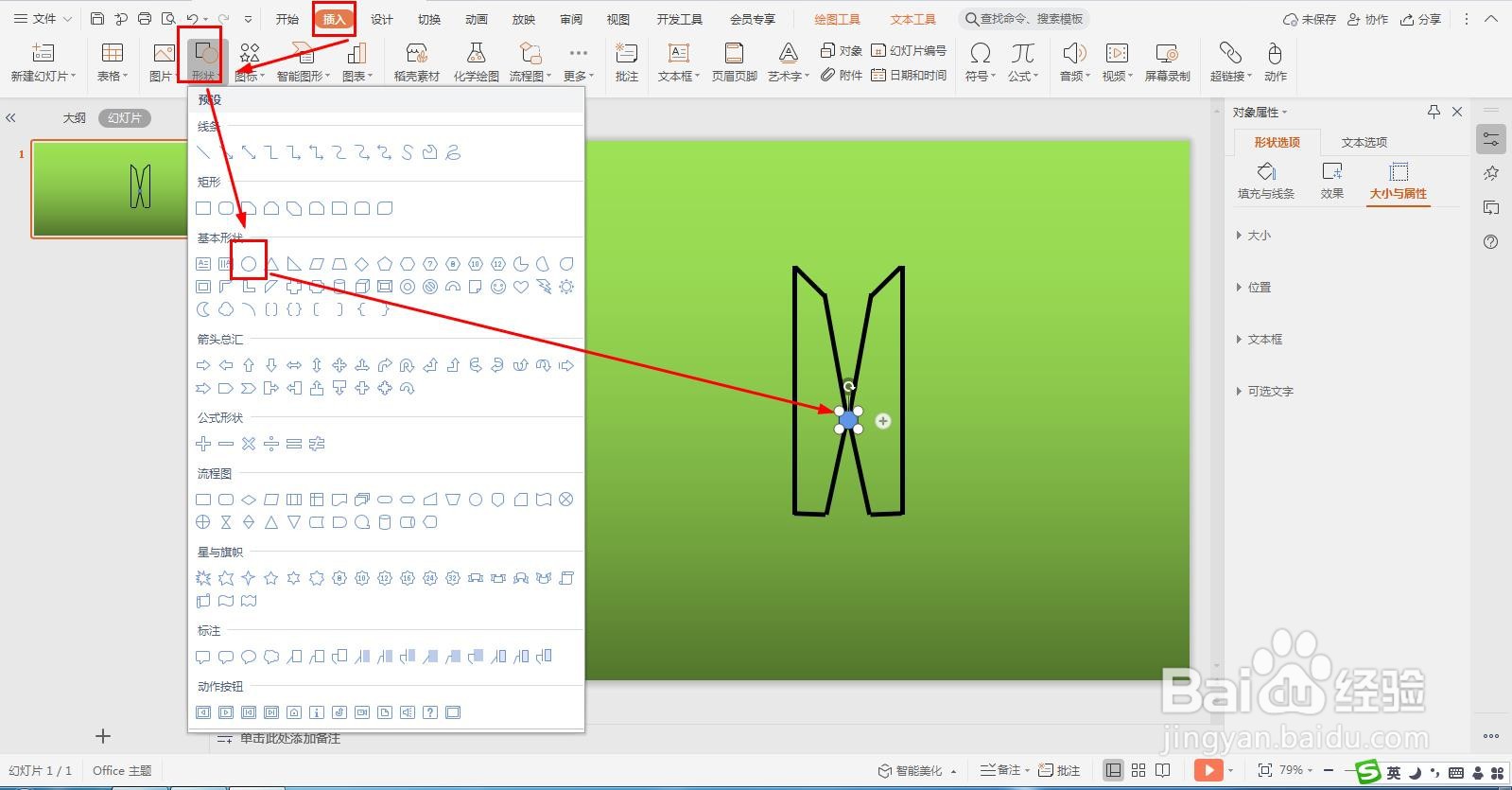Expand the Position (位置) section
The image size is (1512, 790).
pos(1254,287)
